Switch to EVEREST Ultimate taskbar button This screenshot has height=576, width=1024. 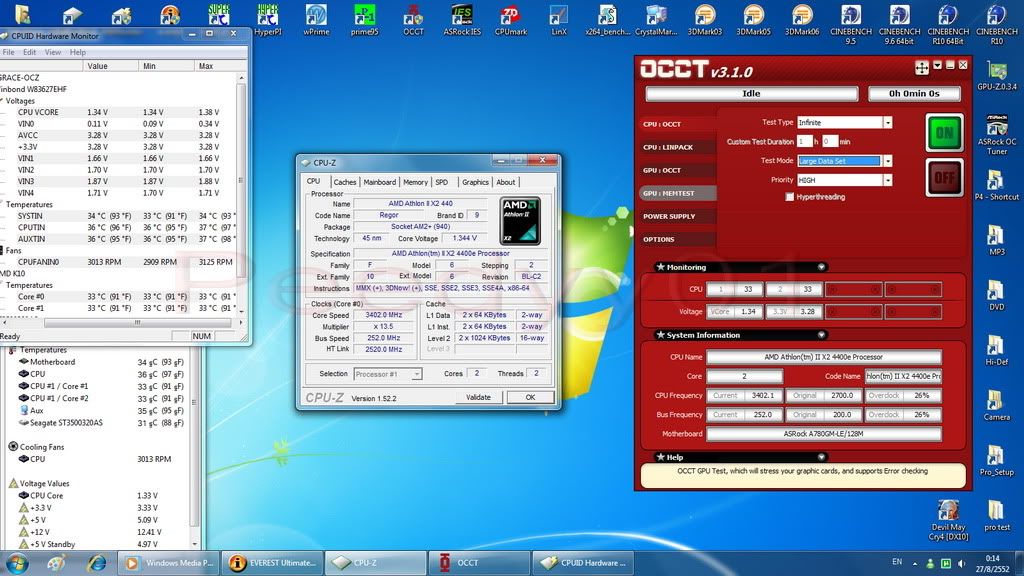point(270,562)
